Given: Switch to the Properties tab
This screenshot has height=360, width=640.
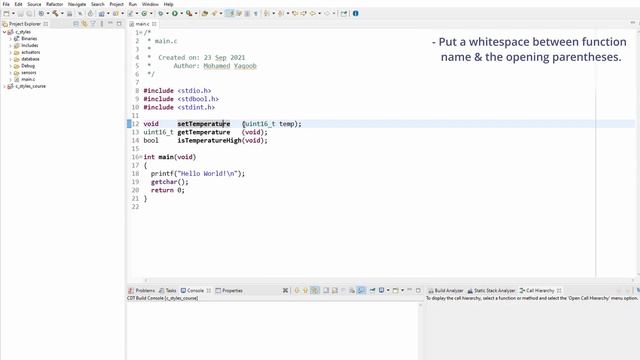Looking at the screenshot, I should [x=229, y=291].
